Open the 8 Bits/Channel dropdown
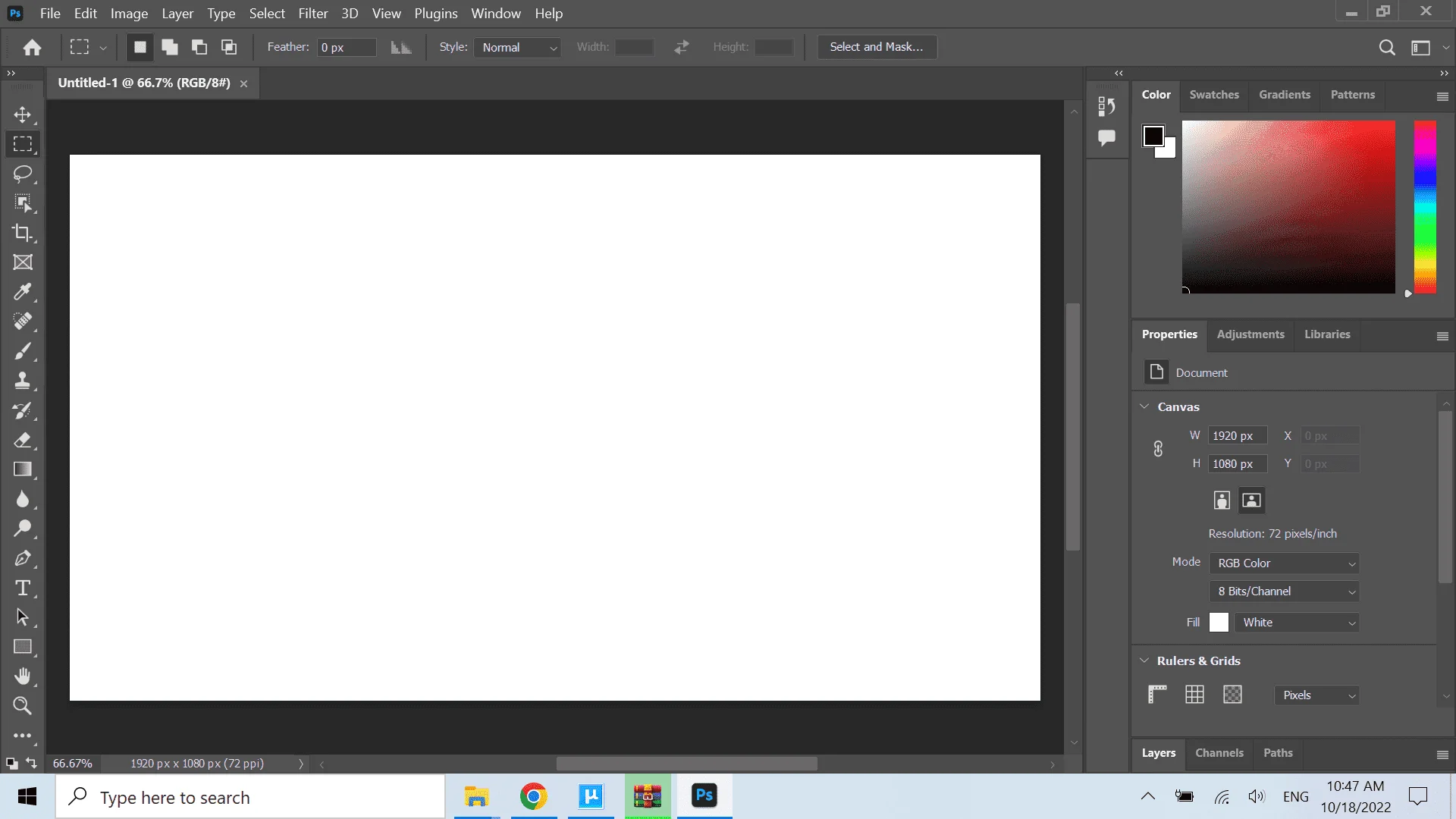This screenshot has width=1456, height=819. pyautogui.click(x=1284, y=591)
